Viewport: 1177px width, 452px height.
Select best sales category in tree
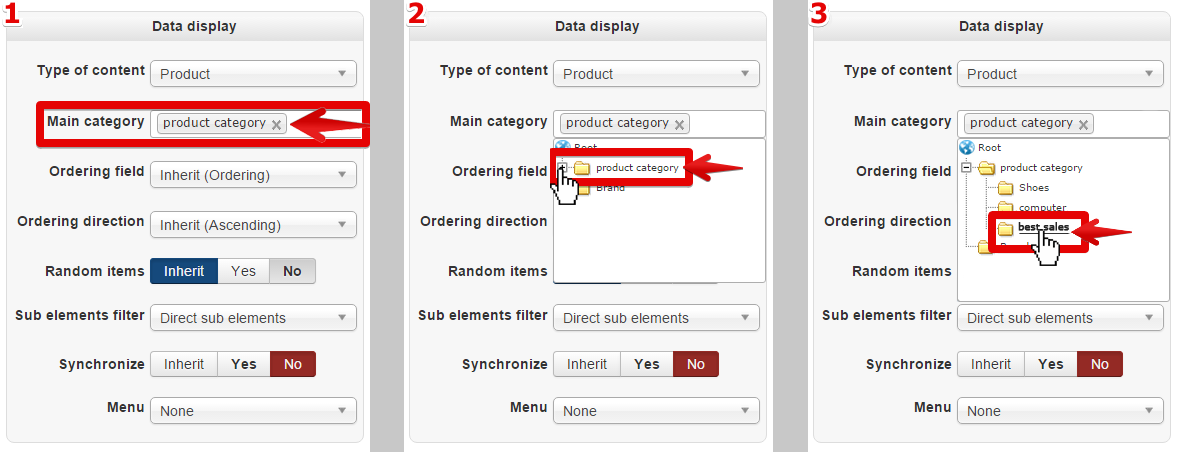click(1043, 228)
